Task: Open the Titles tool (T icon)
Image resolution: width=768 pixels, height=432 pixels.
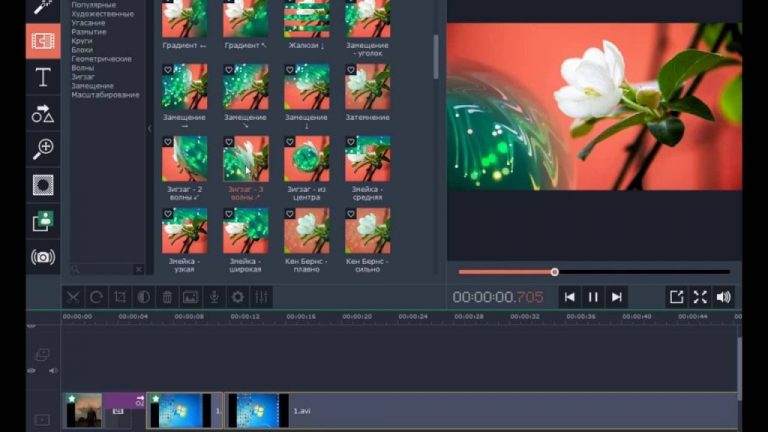Action: [43, 77]
